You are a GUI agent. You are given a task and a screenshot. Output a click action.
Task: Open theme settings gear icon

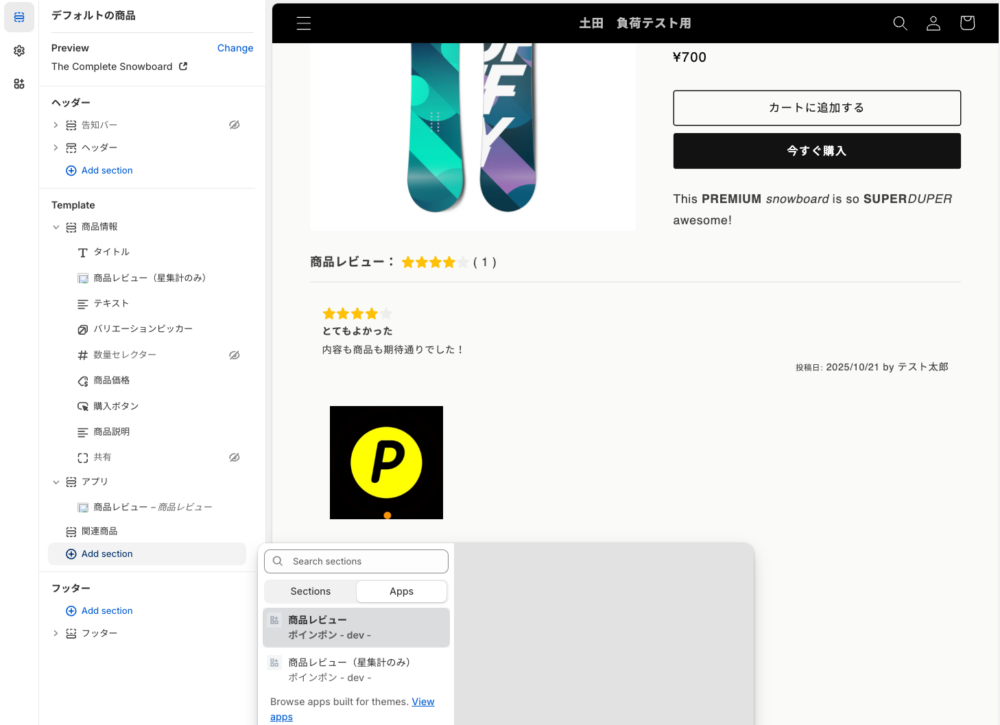[19, 50]
